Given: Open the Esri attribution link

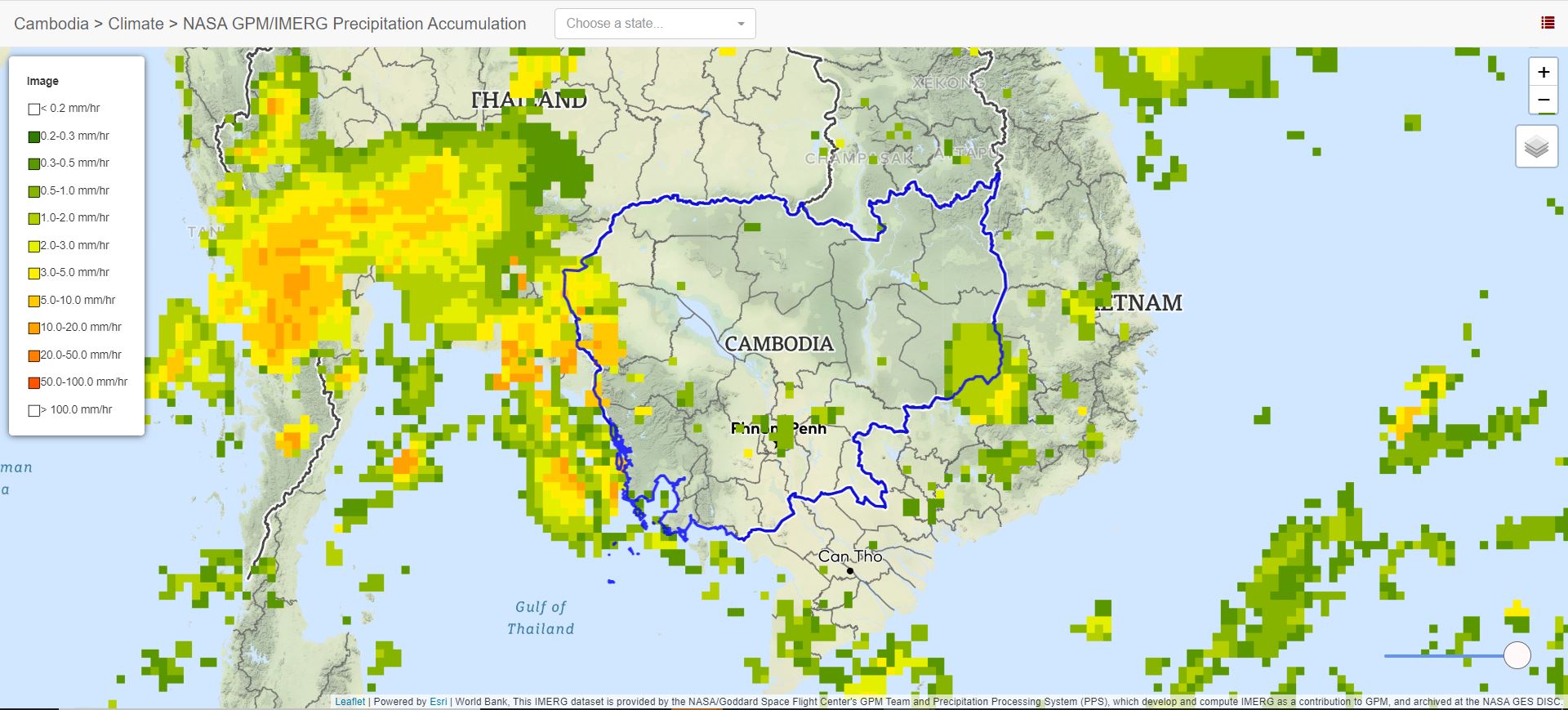Looking at the screenshot, I should click(x=438, y=702).
